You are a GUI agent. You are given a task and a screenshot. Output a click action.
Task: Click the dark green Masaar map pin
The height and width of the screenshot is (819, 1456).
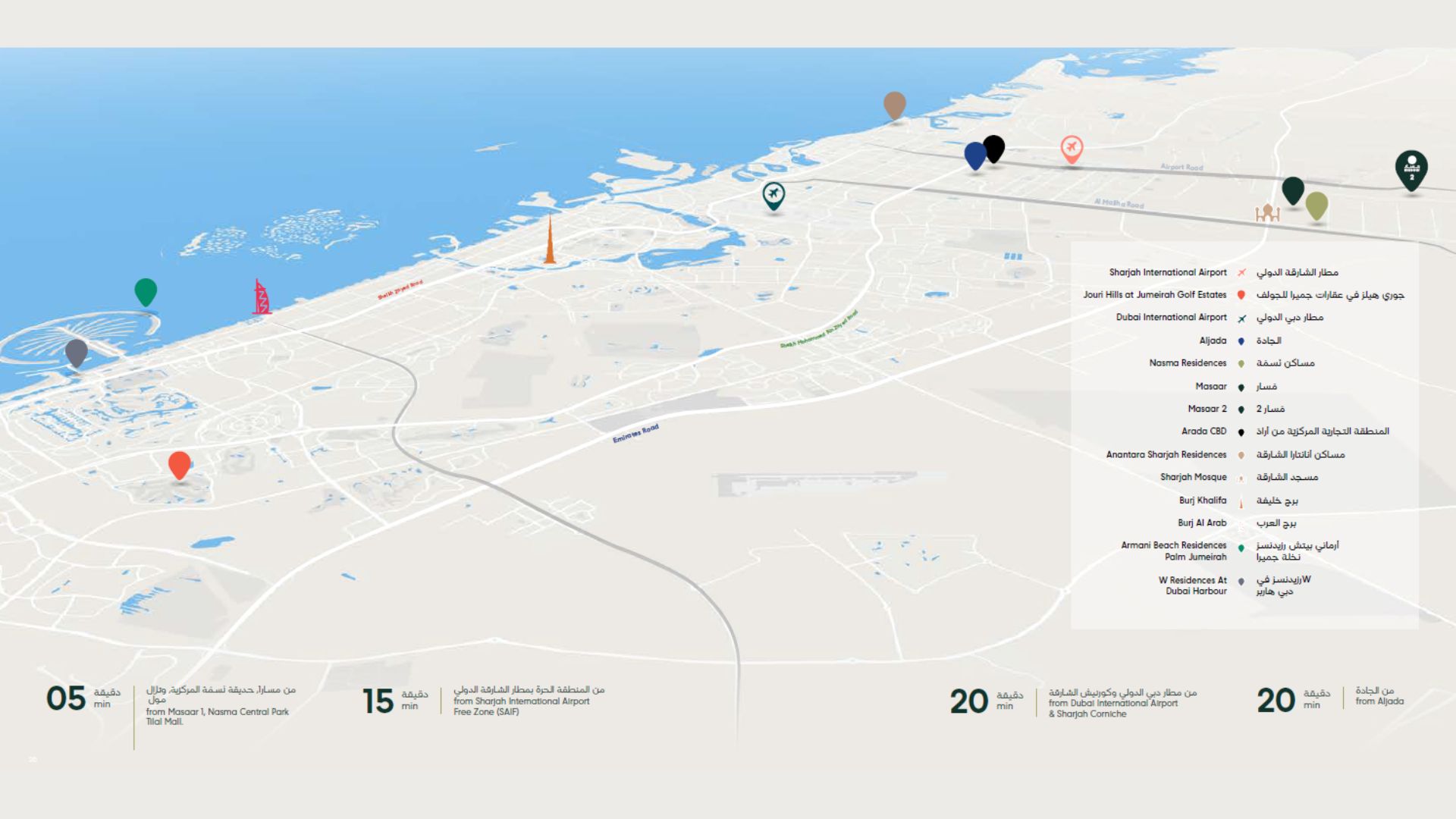1293,190
